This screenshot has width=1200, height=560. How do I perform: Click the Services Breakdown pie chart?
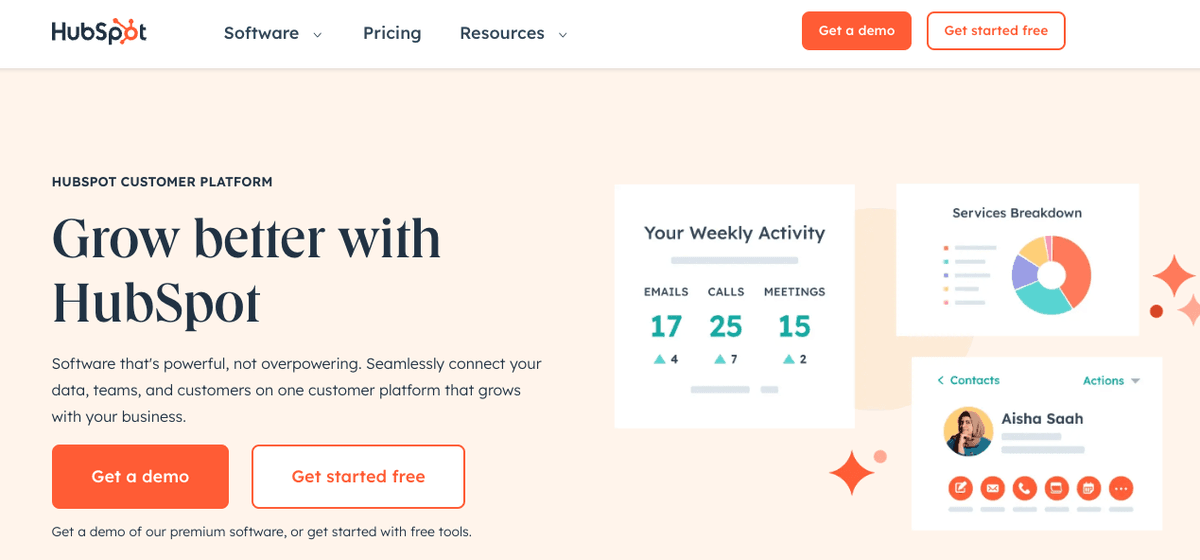point(1051,275)
